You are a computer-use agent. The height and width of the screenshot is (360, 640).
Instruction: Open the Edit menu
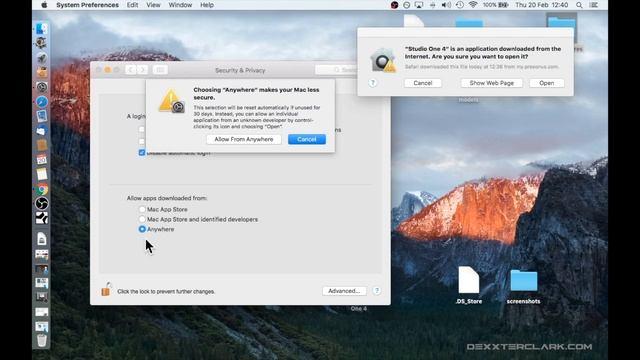132,5
